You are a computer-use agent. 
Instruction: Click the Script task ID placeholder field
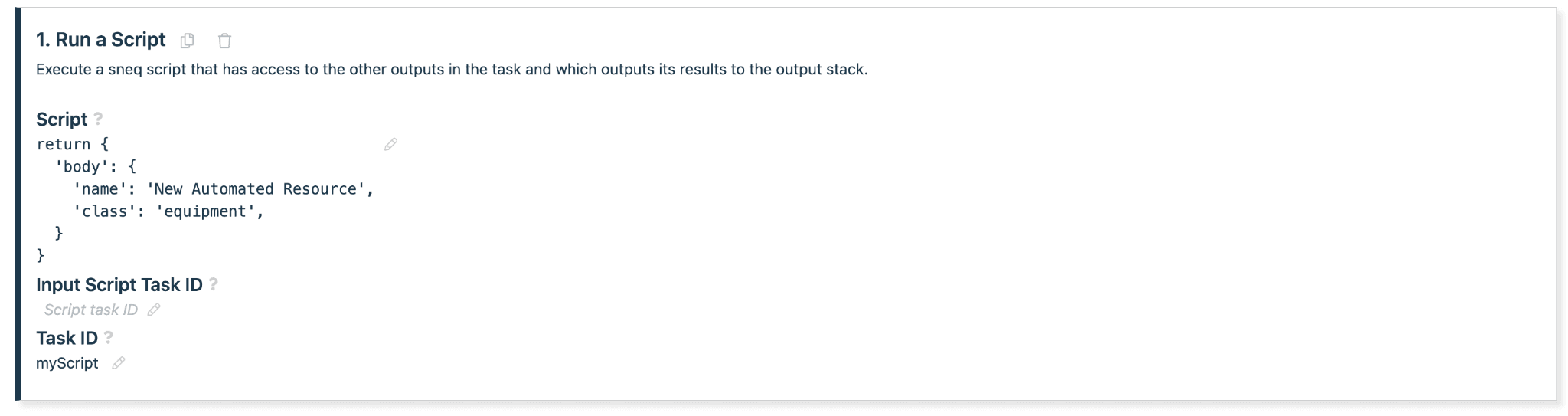tap(90, 310)
